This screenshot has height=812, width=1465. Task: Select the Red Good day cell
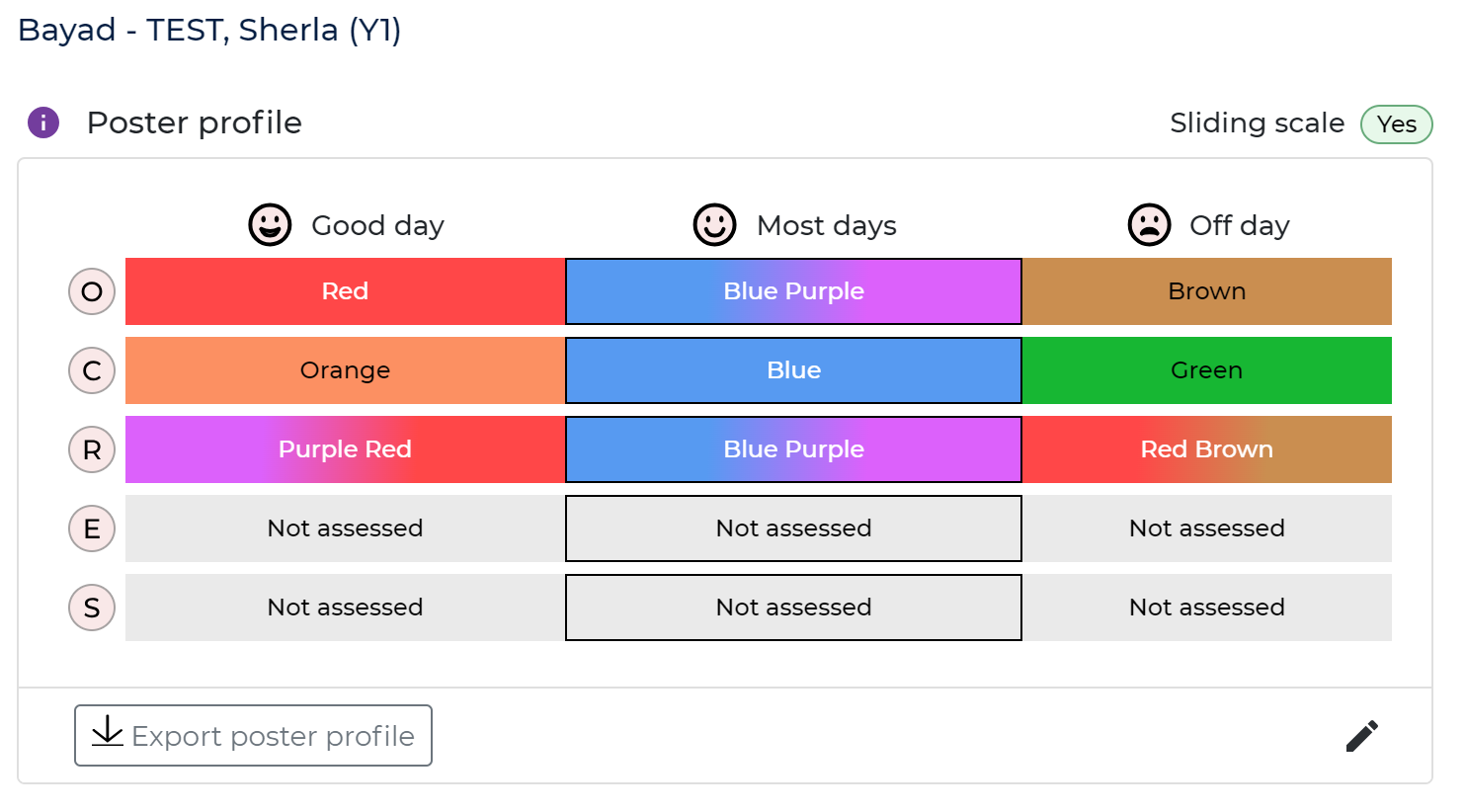pos(345,291)
